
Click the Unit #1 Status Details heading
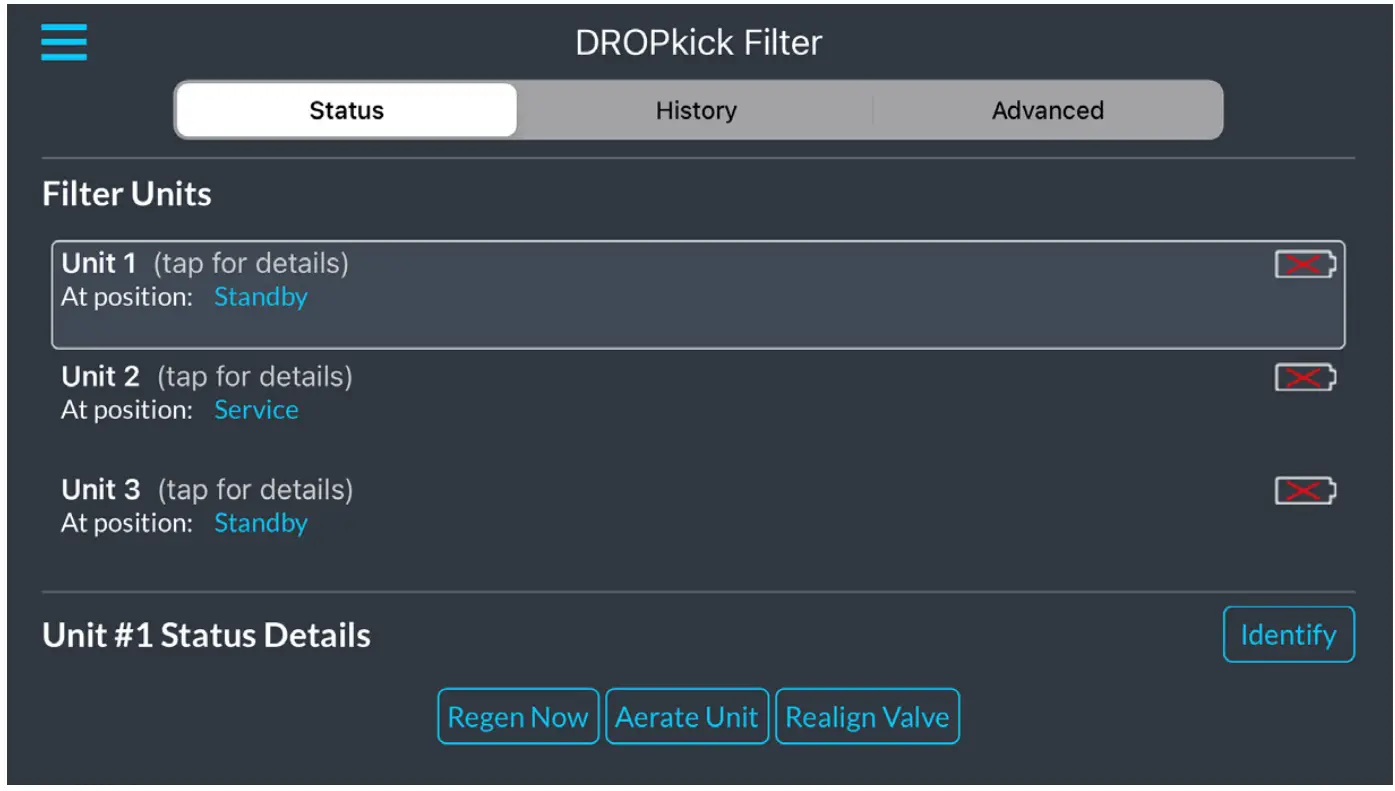[206, 634]
